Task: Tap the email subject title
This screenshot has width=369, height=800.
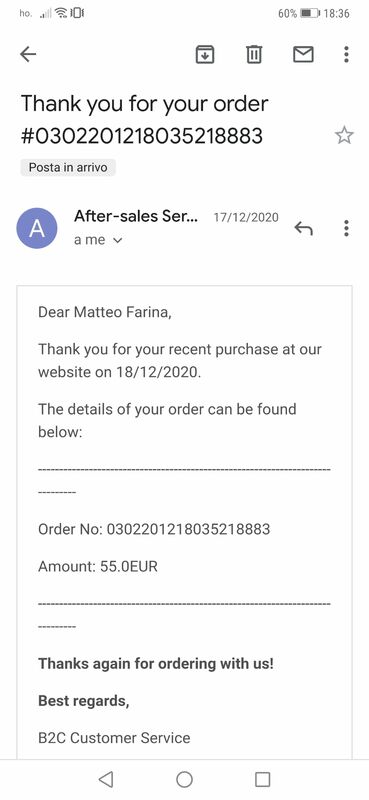Action: [x=144, y=119]
